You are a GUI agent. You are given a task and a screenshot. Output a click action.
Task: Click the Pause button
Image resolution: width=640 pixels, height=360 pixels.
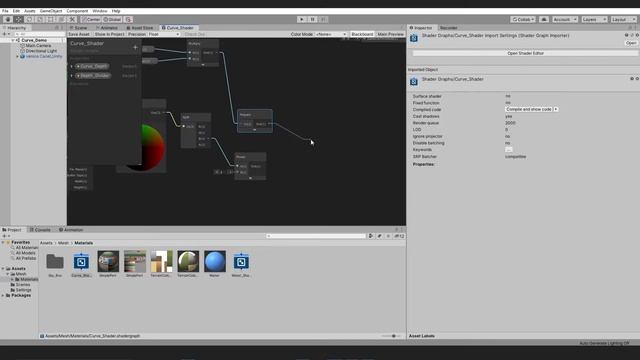tap(312, 19)
